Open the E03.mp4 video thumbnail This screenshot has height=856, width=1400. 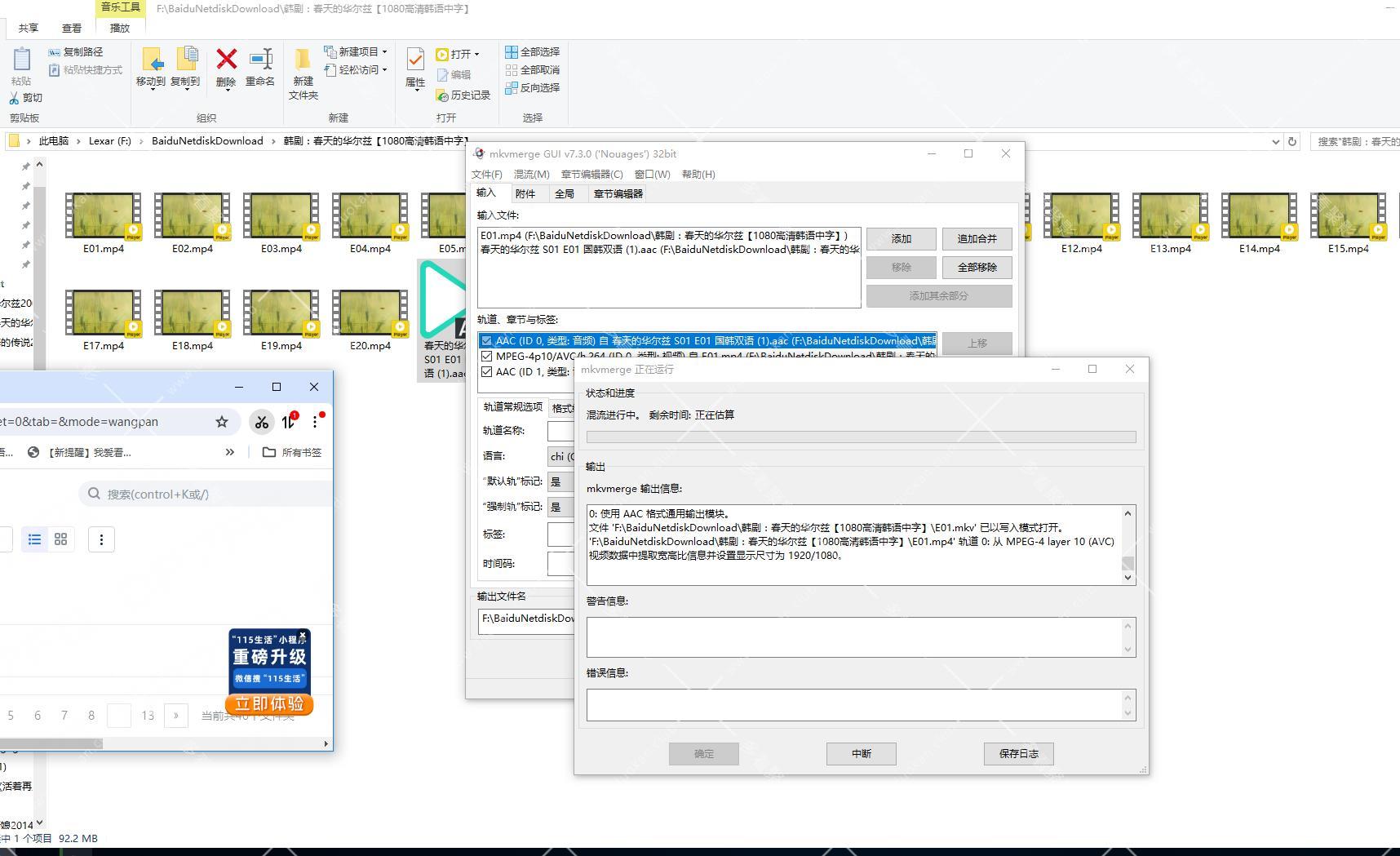pos(281,217)
